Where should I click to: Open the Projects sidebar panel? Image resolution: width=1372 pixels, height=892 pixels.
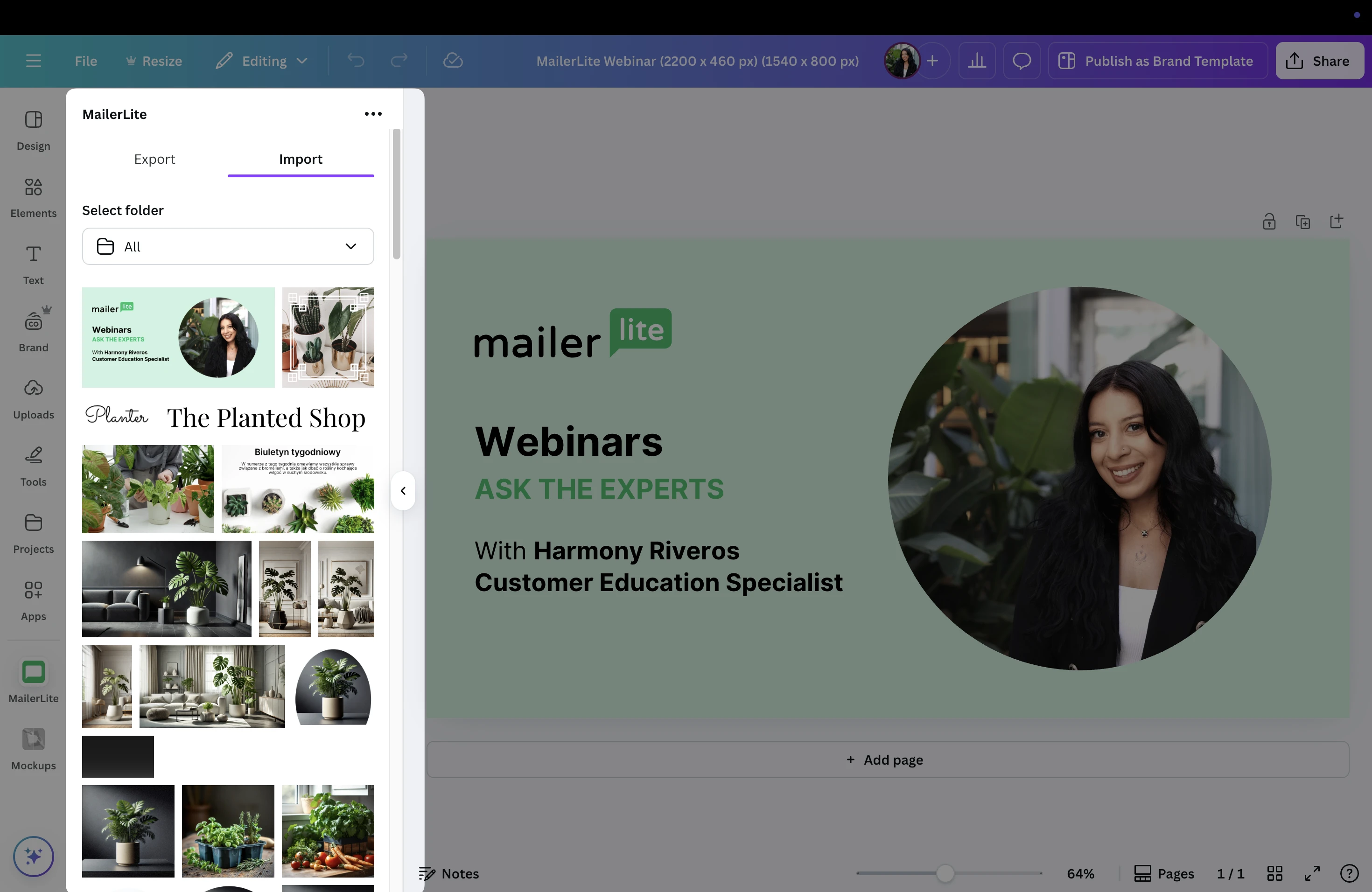34,534
